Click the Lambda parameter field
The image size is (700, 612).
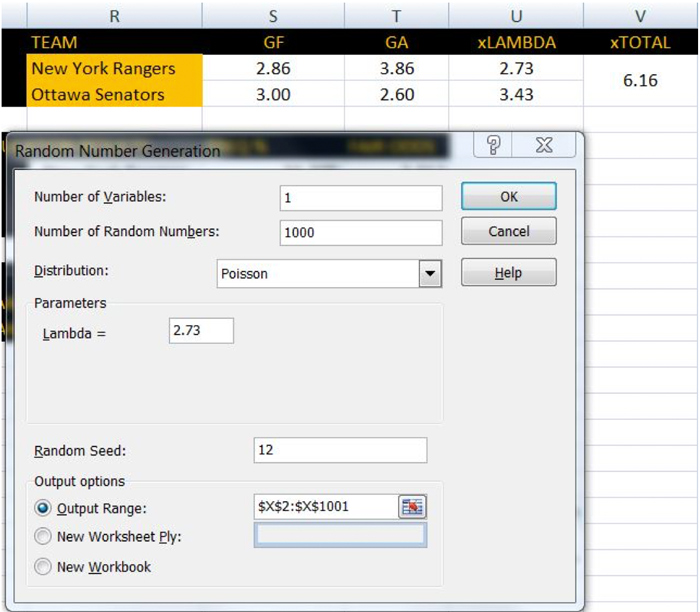pyautogui.click(x=201, y=330)
